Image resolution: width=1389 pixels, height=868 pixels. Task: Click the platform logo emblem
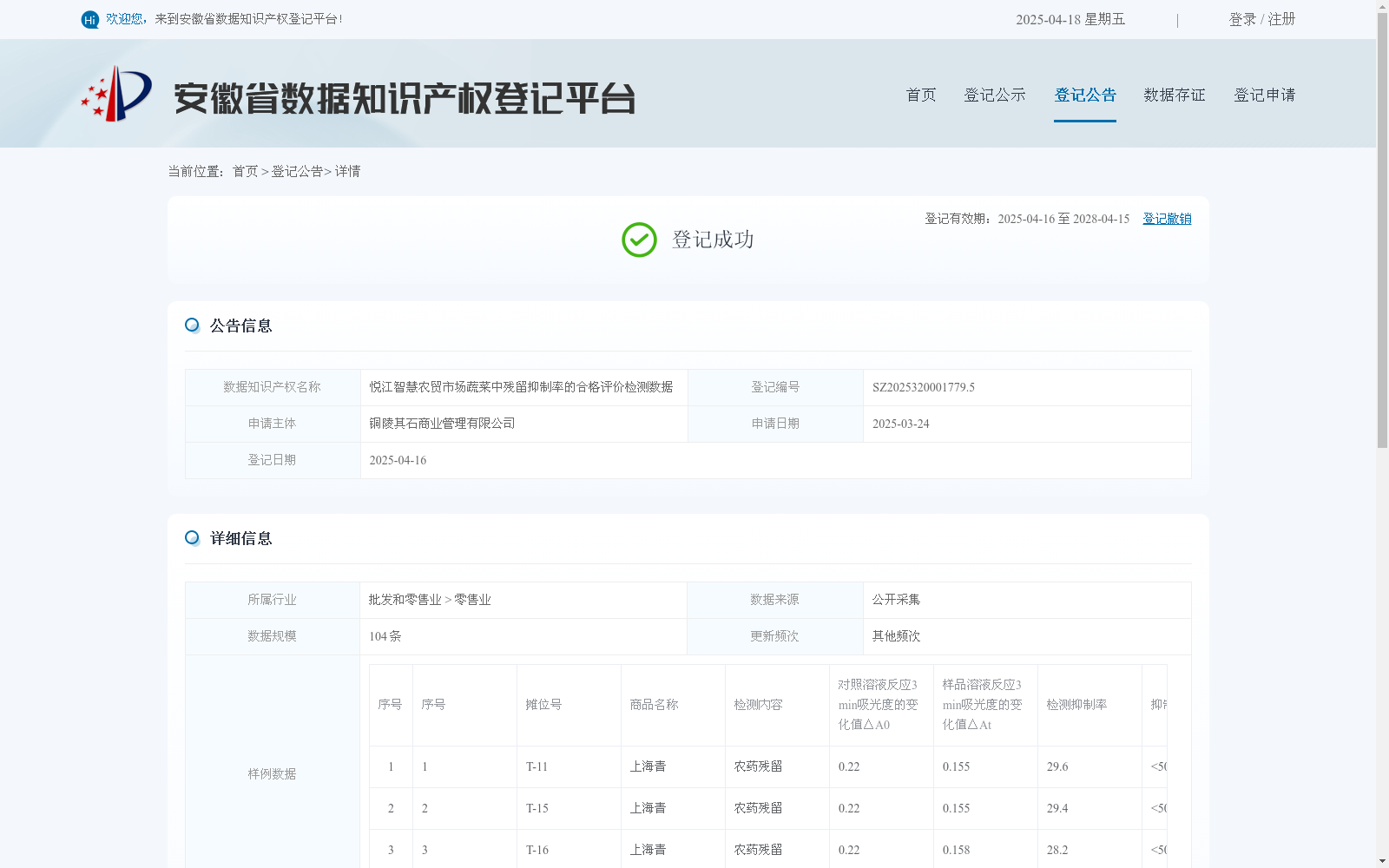pyautogui.click(x=116, y=94)
